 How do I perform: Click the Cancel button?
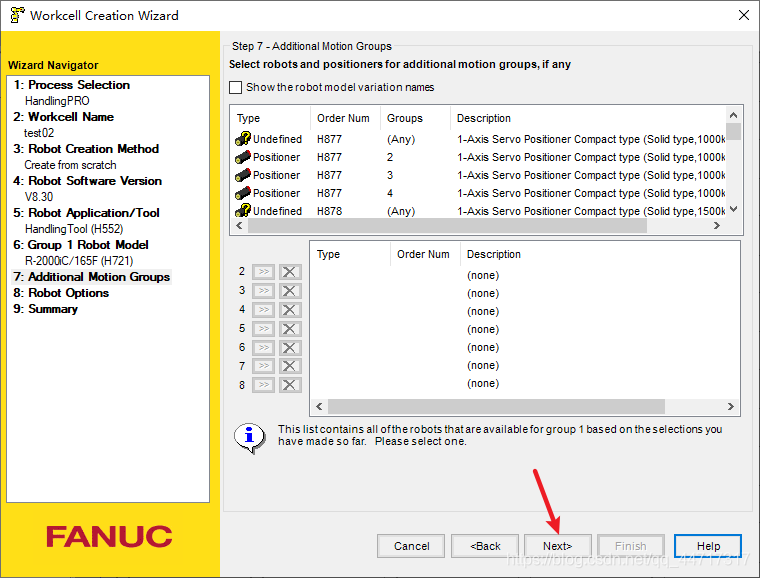pyautogui.click(x=411, y=546)
